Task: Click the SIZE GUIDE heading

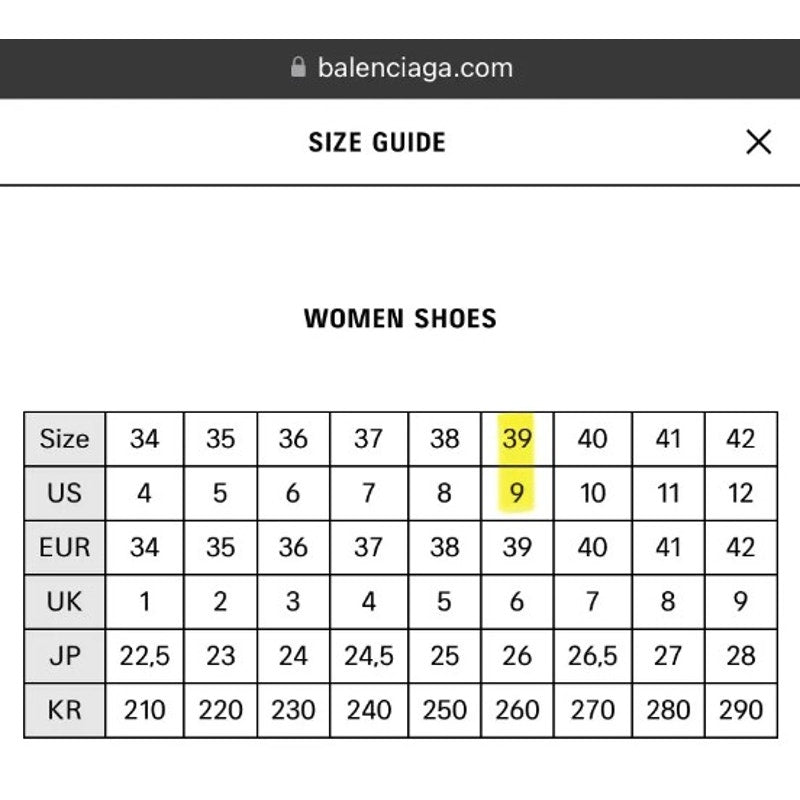Action: (x=377, y=142)
